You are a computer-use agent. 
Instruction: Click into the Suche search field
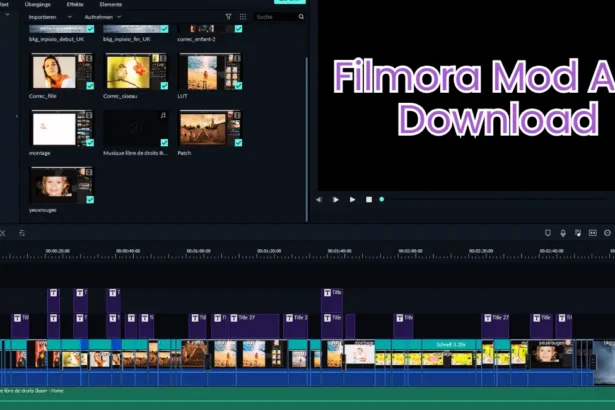pyautogui.click(x=275, y=17)
